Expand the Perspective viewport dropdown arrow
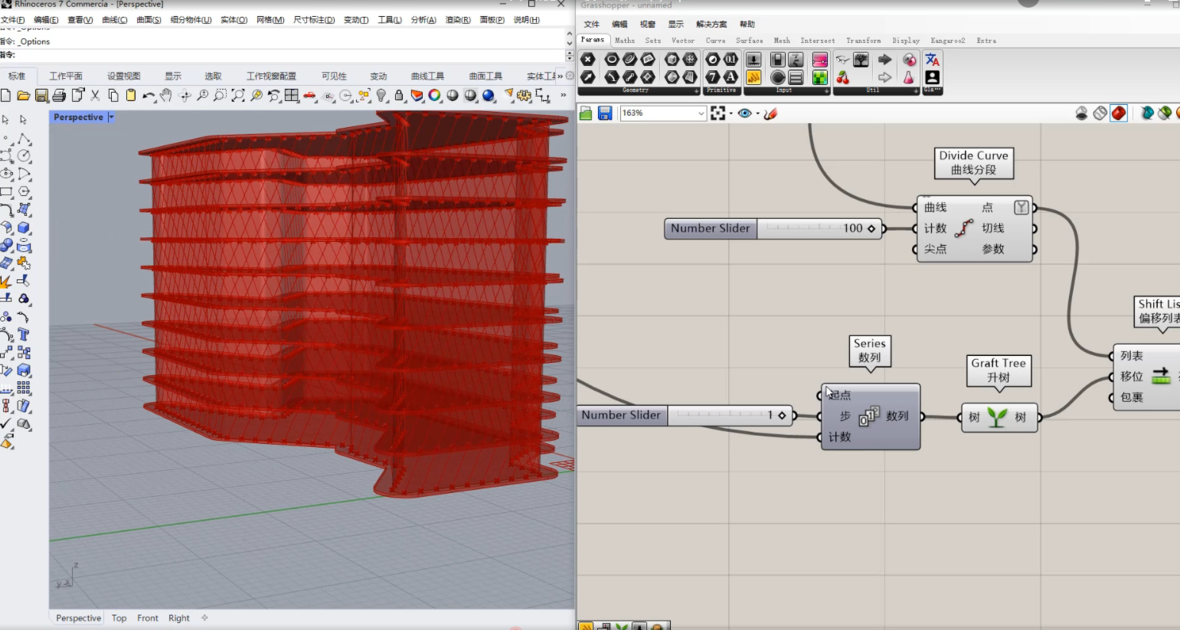The height and width of the screenshot is (630, 1180). click(111, 117)
